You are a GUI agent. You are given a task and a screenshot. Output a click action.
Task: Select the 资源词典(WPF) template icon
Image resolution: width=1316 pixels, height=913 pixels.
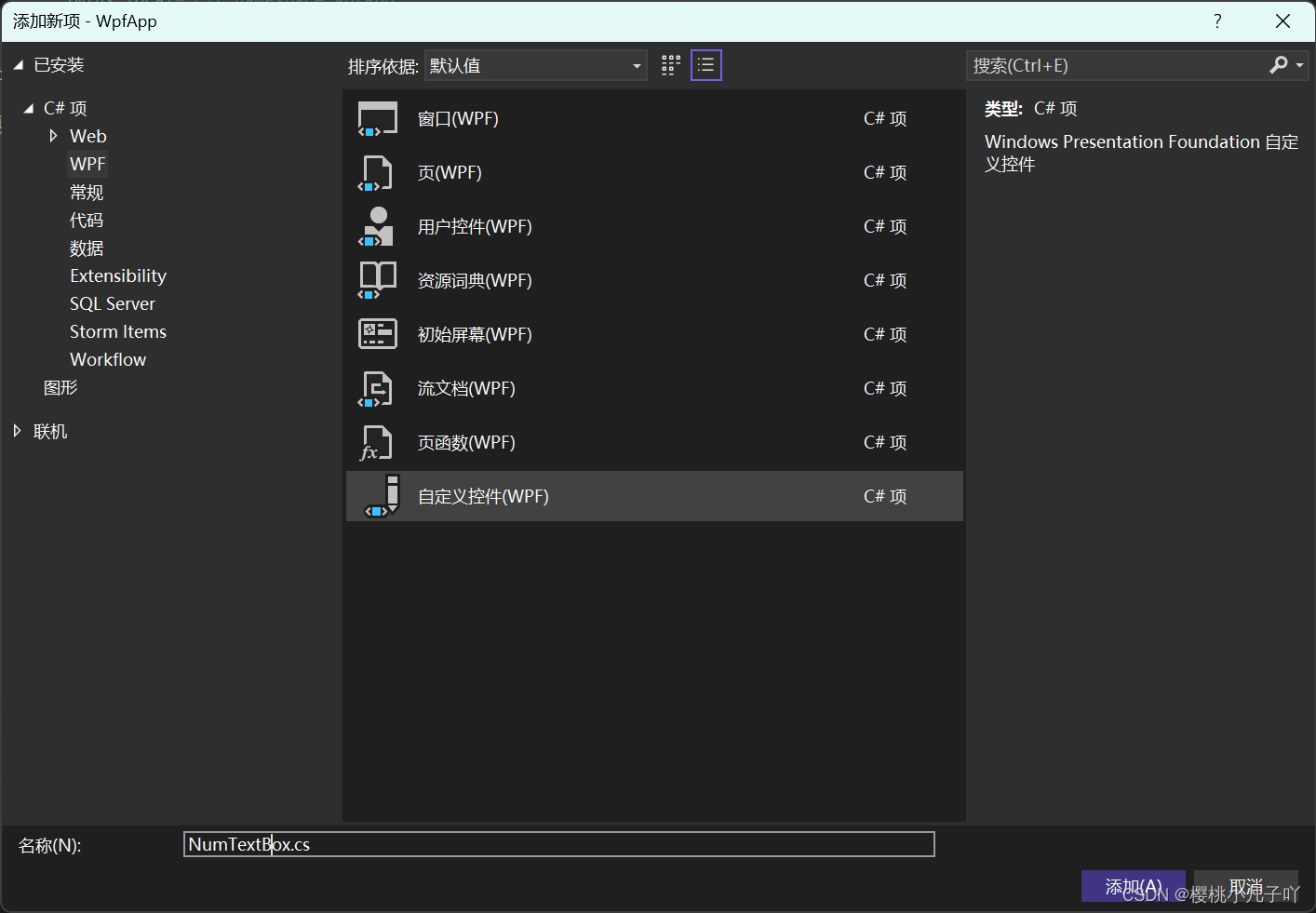376,280
